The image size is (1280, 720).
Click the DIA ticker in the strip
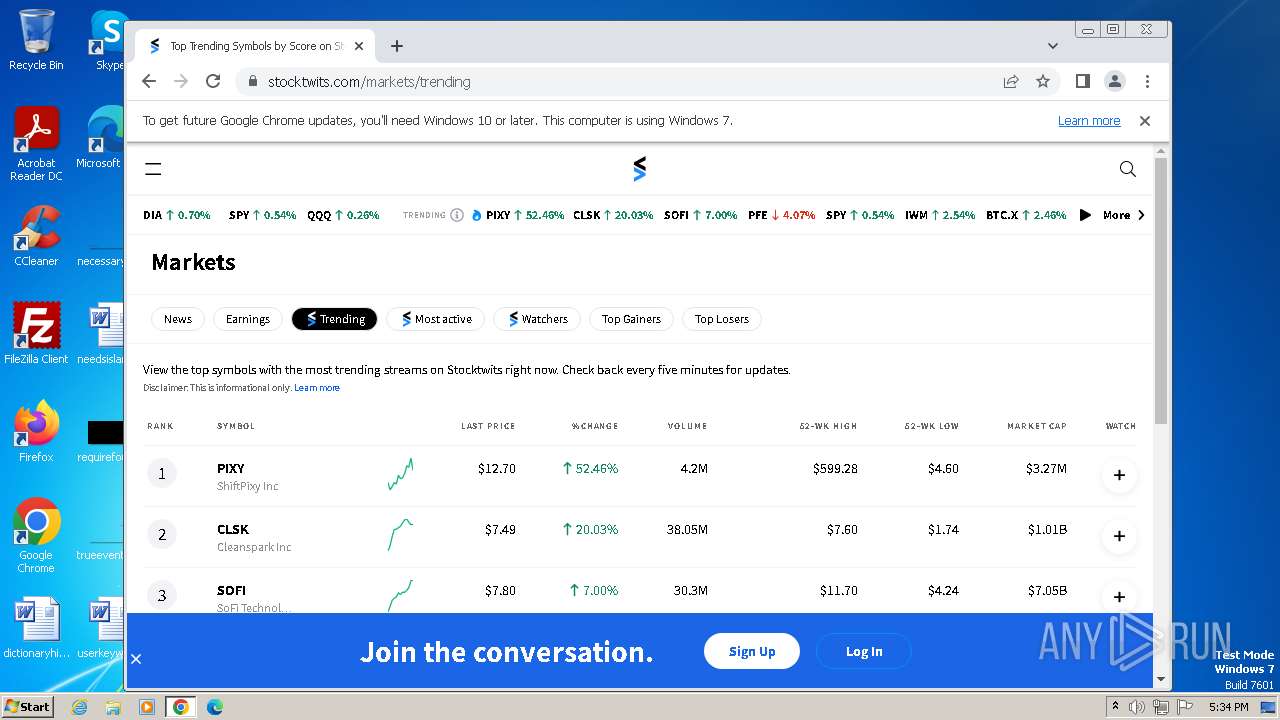pos(177,215)
